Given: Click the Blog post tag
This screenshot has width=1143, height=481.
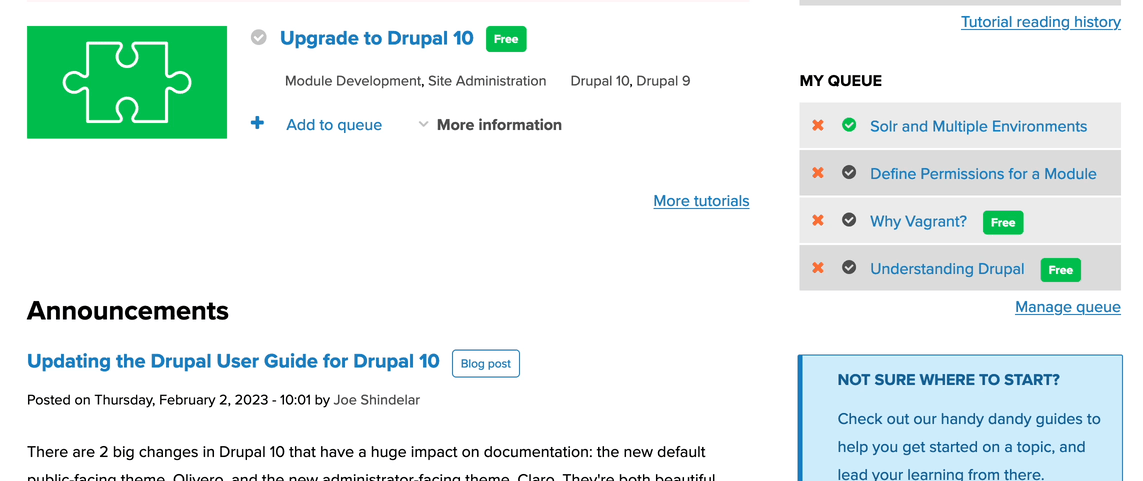Looking at the screenshot, I should click(485, 364).
